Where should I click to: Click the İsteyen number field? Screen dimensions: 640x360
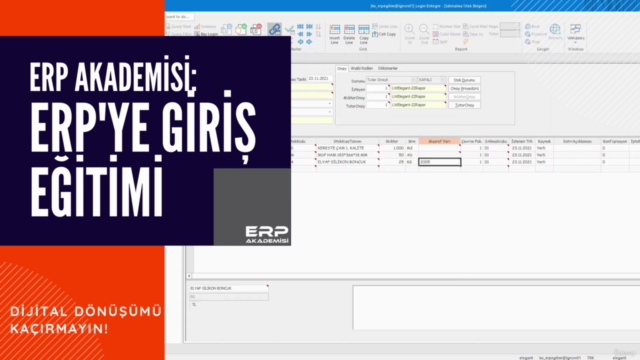[x=378, y=89]
